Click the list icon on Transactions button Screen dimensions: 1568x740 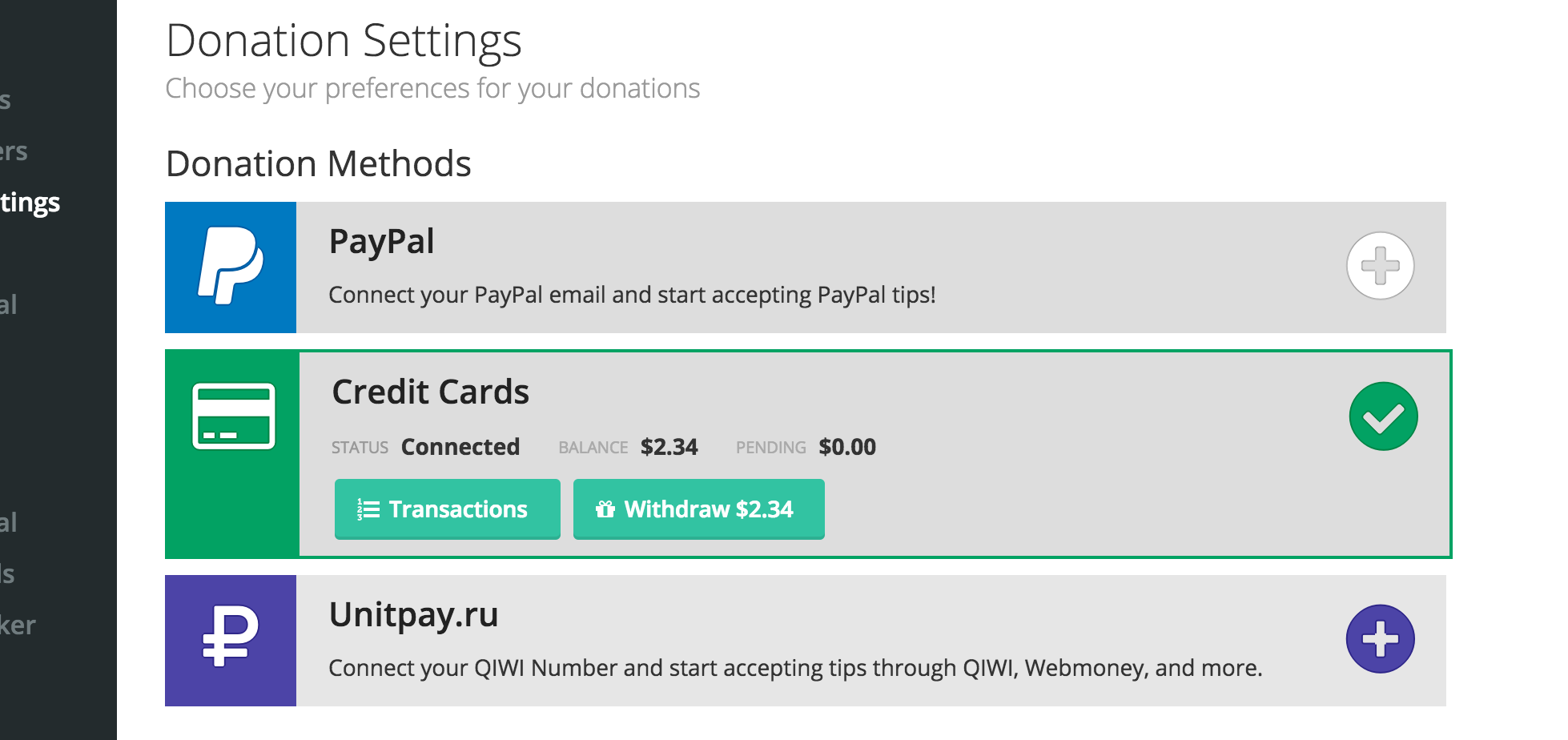(x=368, y=509)
